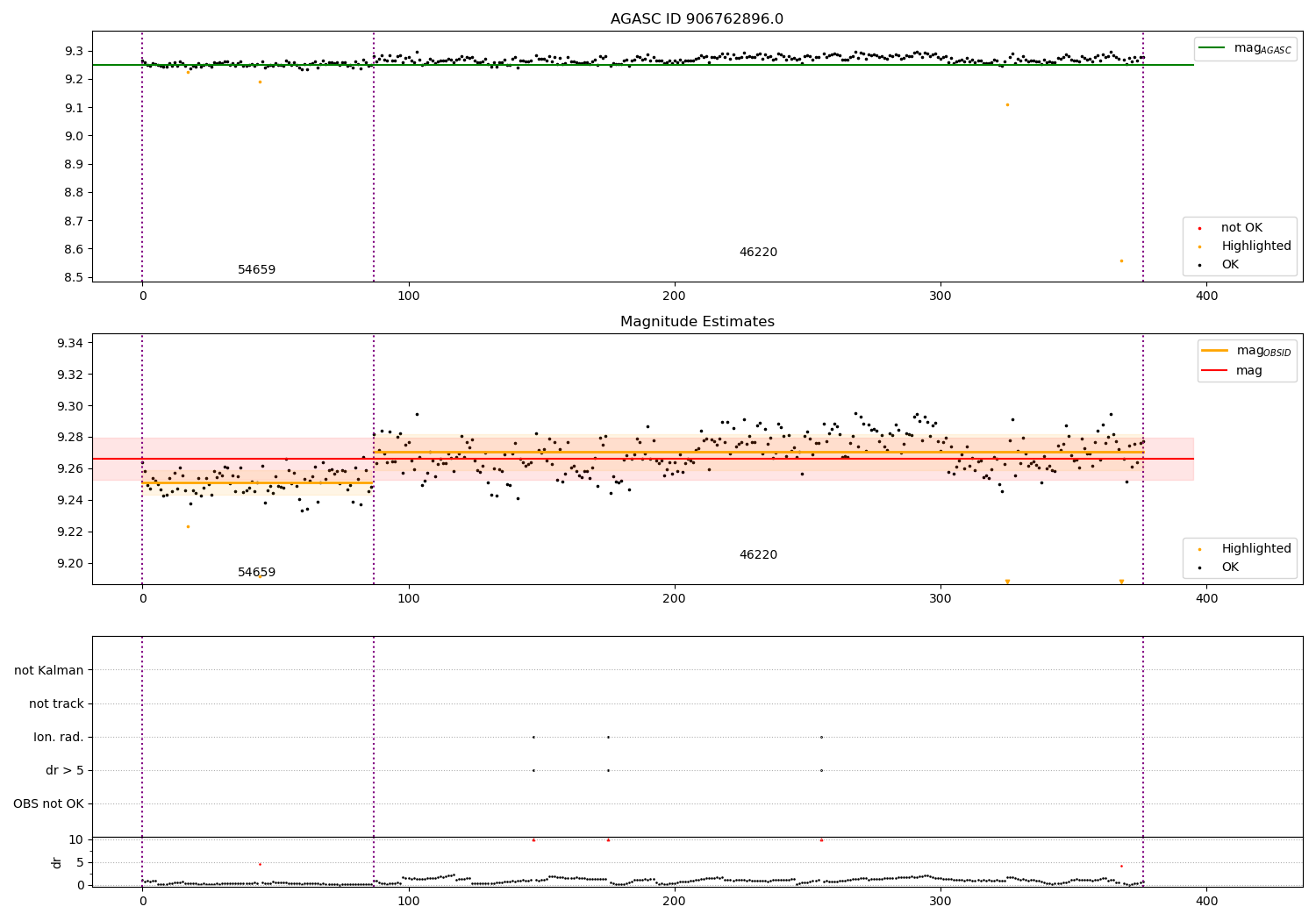The width and height of the screenshot is (1316, 921).
Task: Click the 54659 obsid label in Magnitude Estimates plot
Action: (256, 573)
